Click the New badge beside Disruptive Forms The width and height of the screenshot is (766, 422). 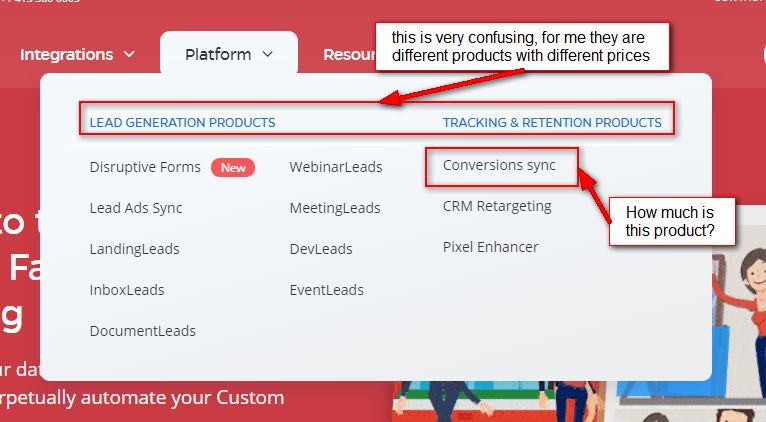[x=233, y=168]
